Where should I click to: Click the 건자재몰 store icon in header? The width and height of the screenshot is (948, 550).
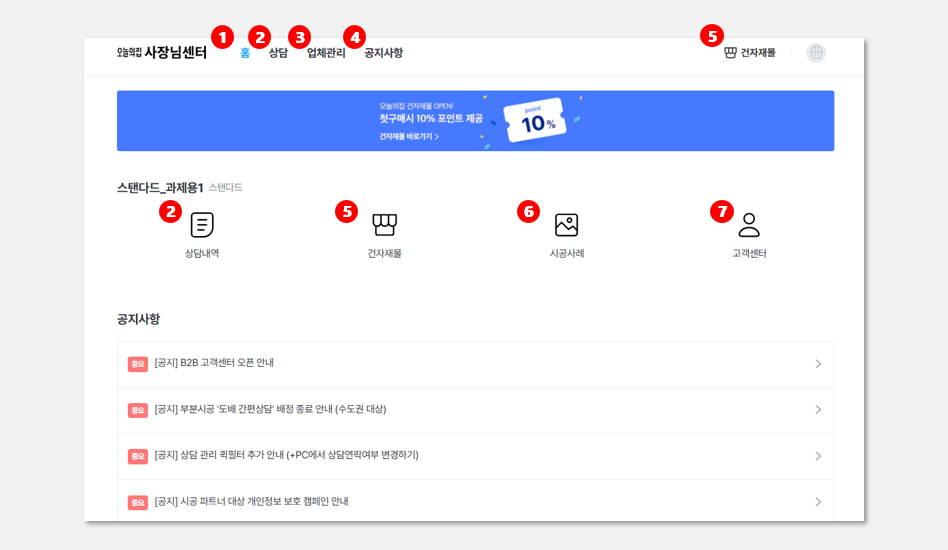point(730,53)
